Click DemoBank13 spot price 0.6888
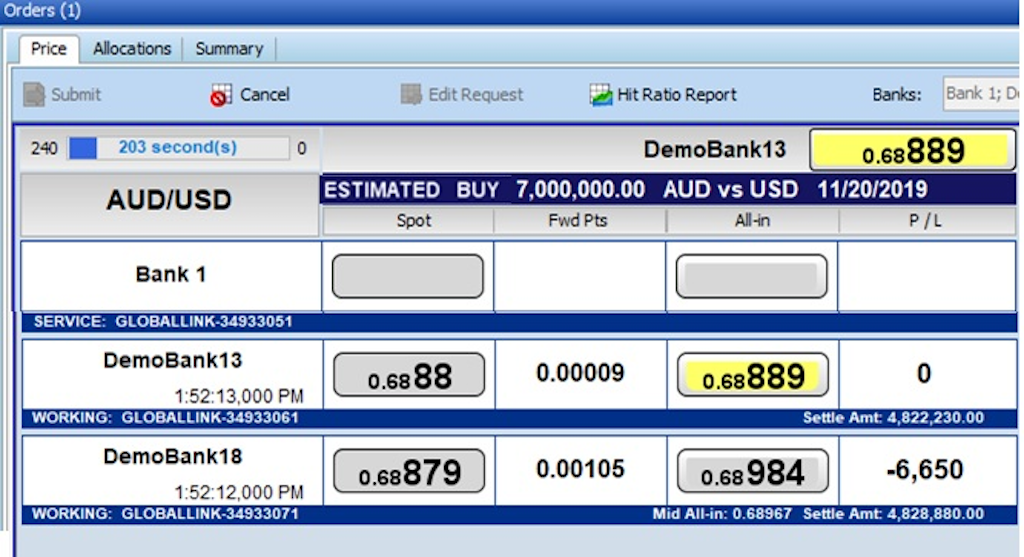This screenshot has width=1024, height=557. coord(408,376)
